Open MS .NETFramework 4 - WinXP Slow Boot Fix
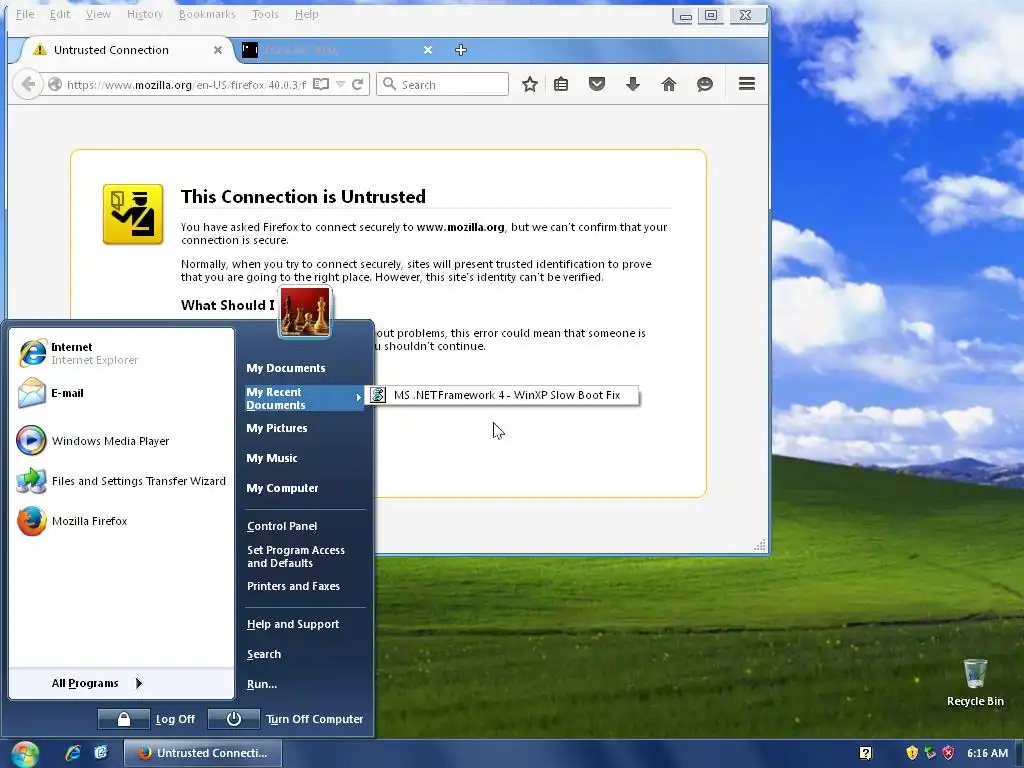This screenshot has height=768, width=1024. coord(502,395)
